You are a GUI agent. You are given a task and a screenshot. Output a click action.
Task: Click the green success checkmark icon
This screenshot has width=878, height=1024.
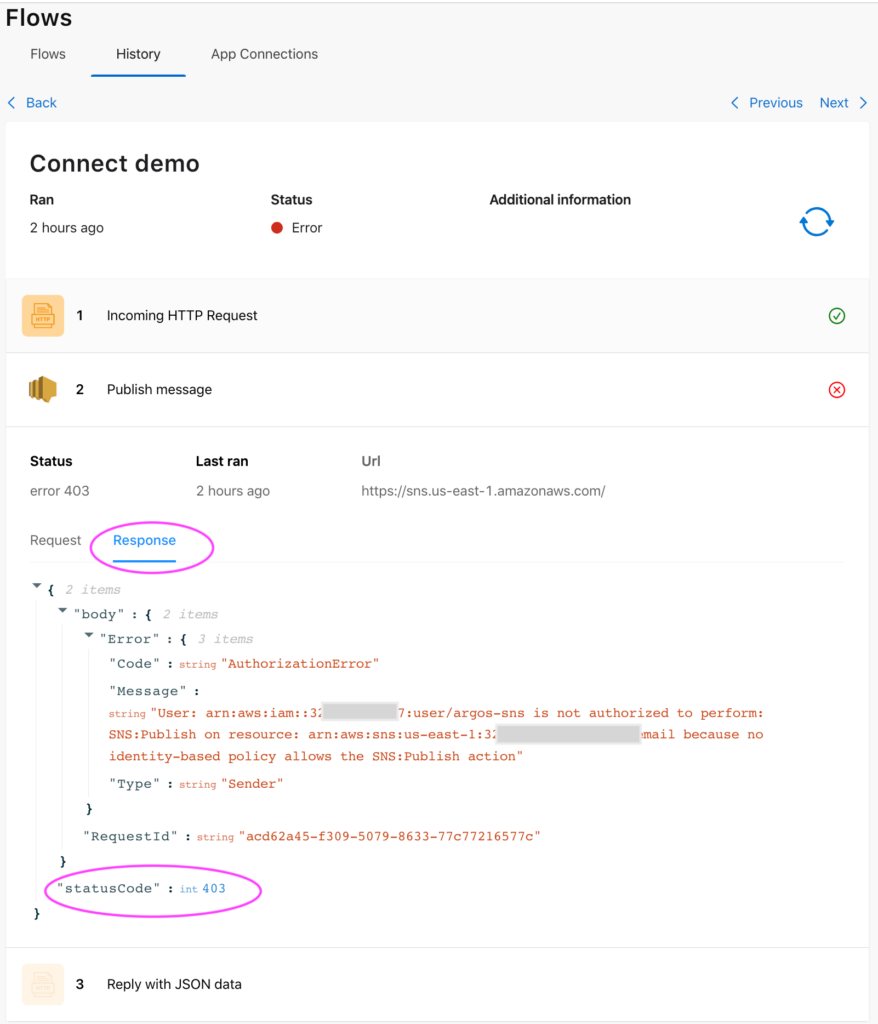coord(837,316)
